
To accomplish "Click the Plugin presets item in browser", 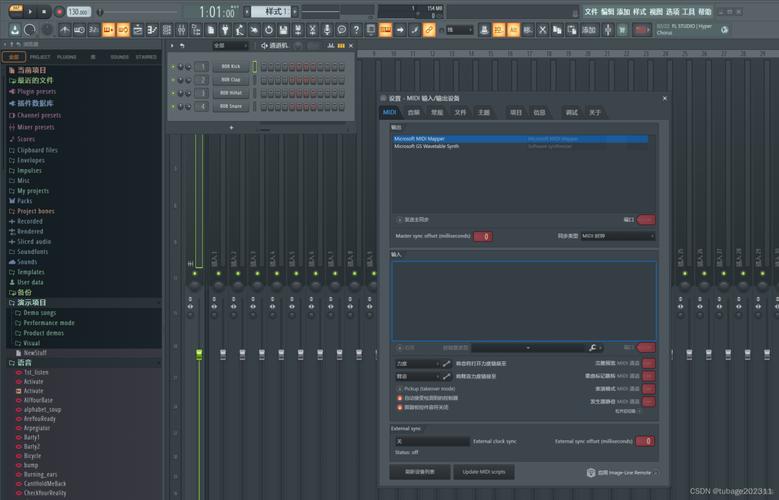I will pyautogui.click(x=36, y=92).
